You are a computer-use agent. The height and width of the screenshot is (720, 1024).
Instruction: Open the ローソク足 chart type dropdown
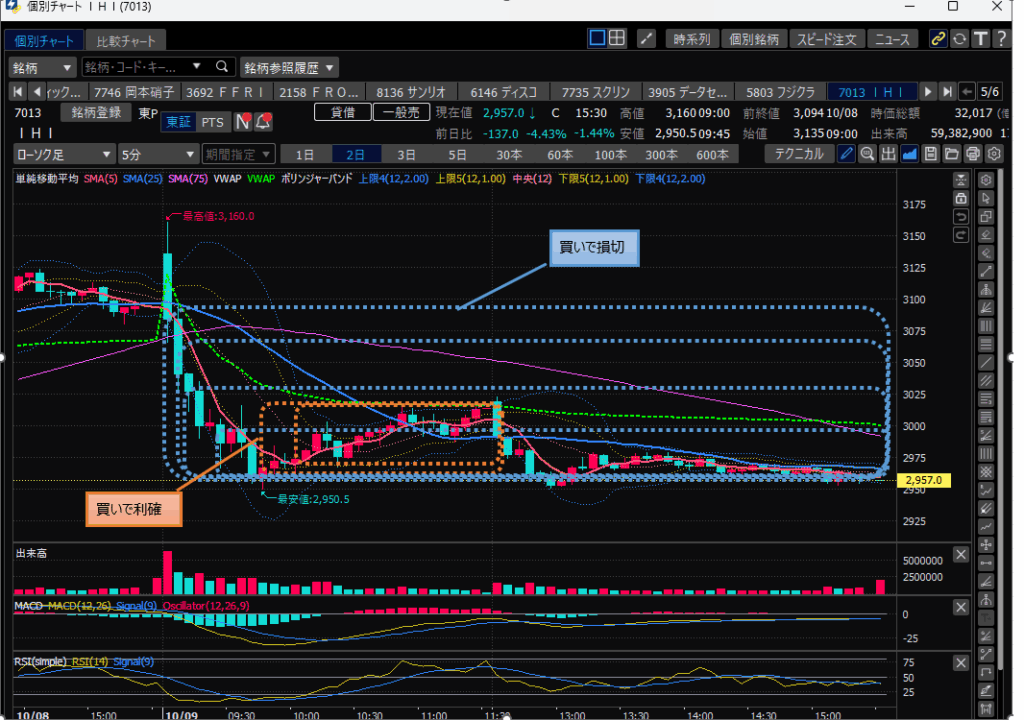tap(63, 154)
